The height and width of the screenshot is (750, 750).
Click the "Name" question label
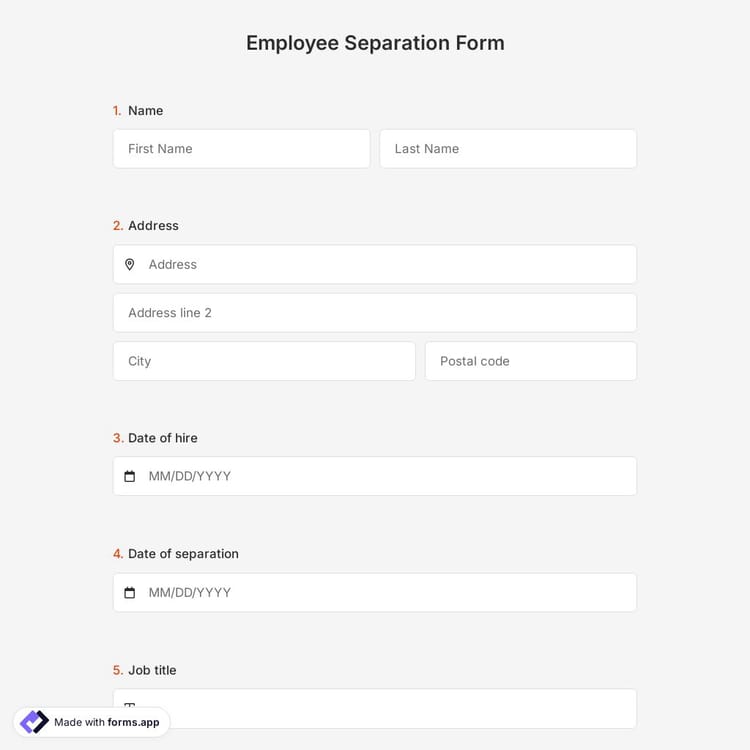[145, 111]
